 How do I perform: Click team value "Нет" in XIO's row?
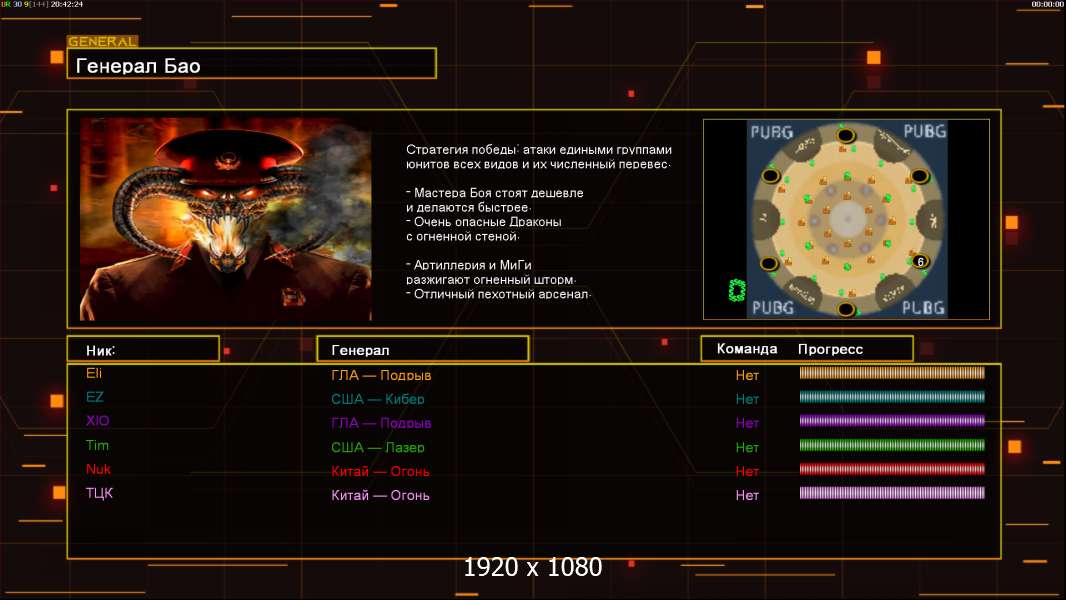pos(746,423)
